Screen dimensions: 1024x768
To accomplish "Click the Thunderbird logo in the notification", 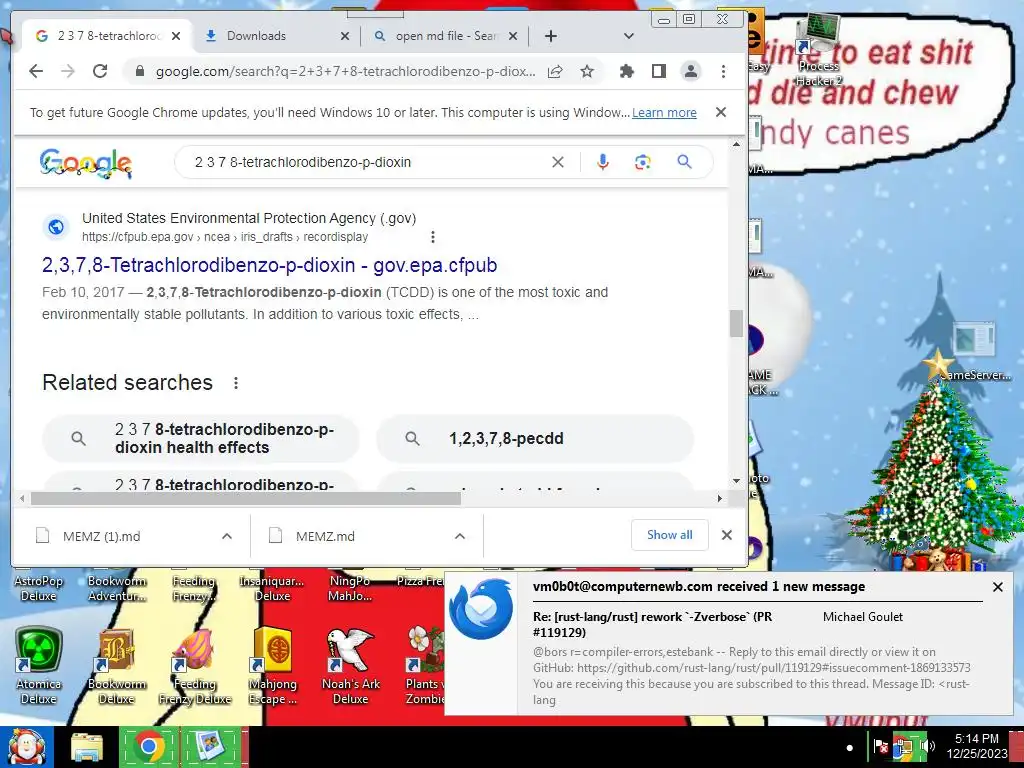I will point(481,609).
